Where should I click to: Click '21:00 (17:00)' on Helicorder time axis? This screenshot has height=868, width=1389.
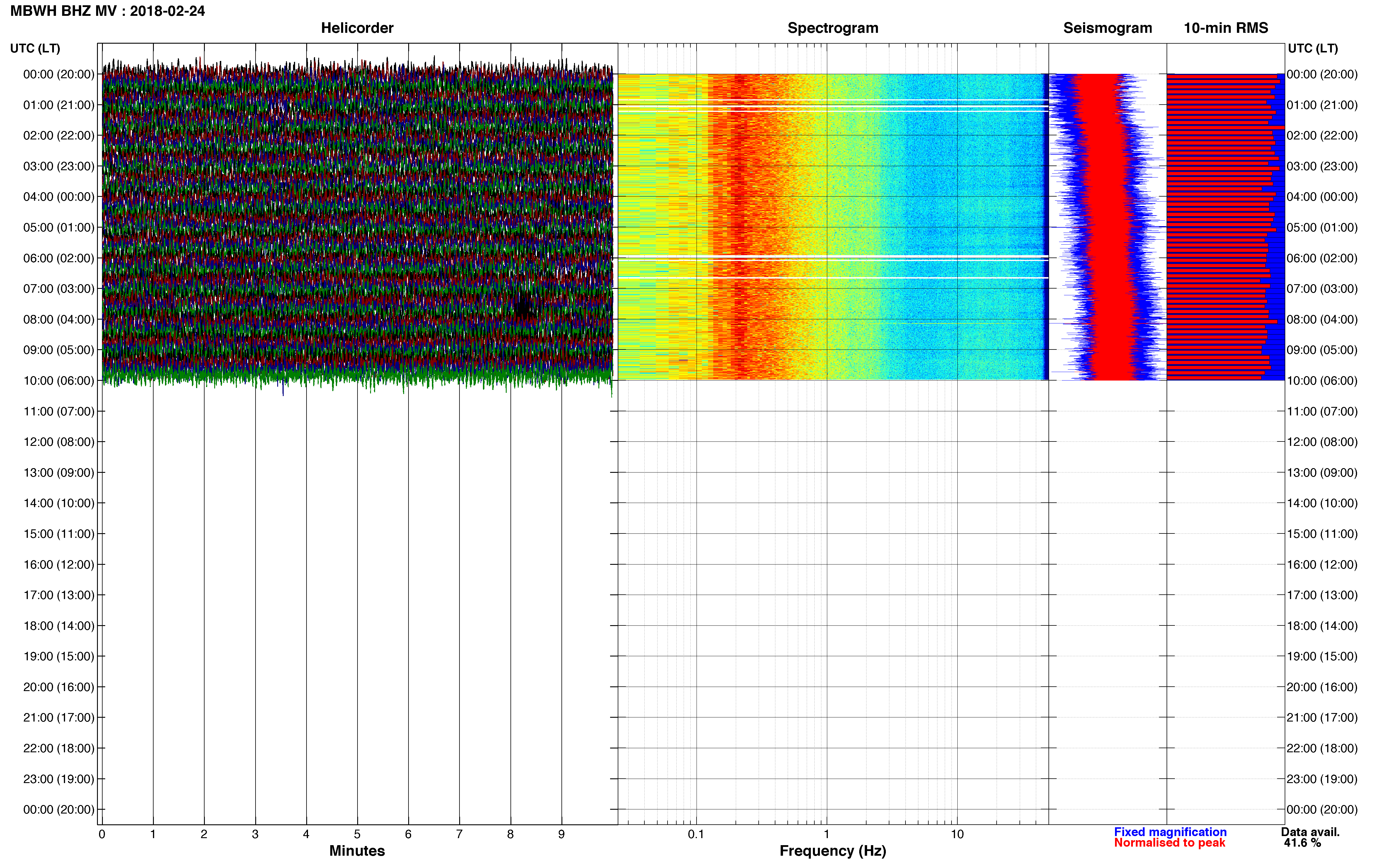(x=59, y=718)
